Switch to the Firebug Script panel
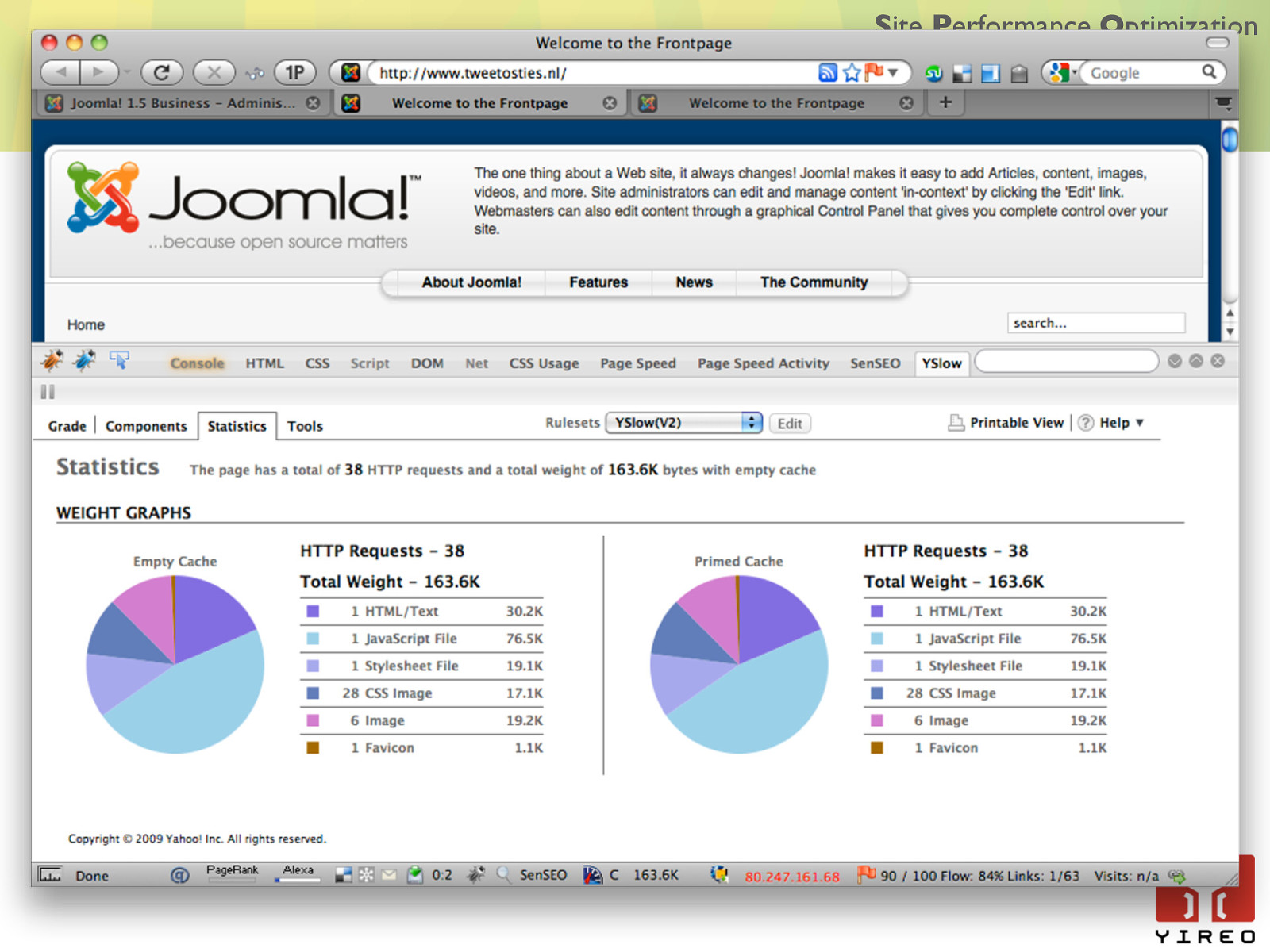The image size is (1270, 952). (x=370, y=363)
